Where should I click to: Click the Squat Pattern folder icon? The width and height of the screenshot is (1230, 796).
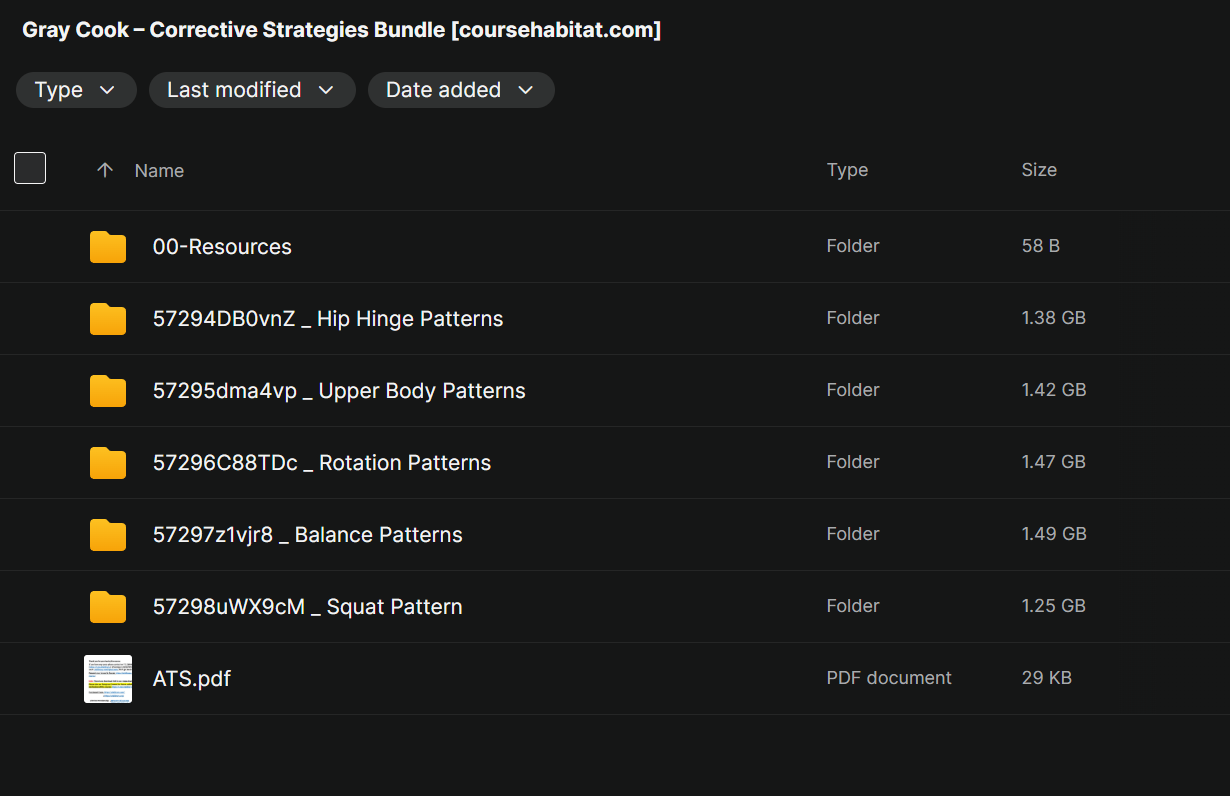[108, 607]
